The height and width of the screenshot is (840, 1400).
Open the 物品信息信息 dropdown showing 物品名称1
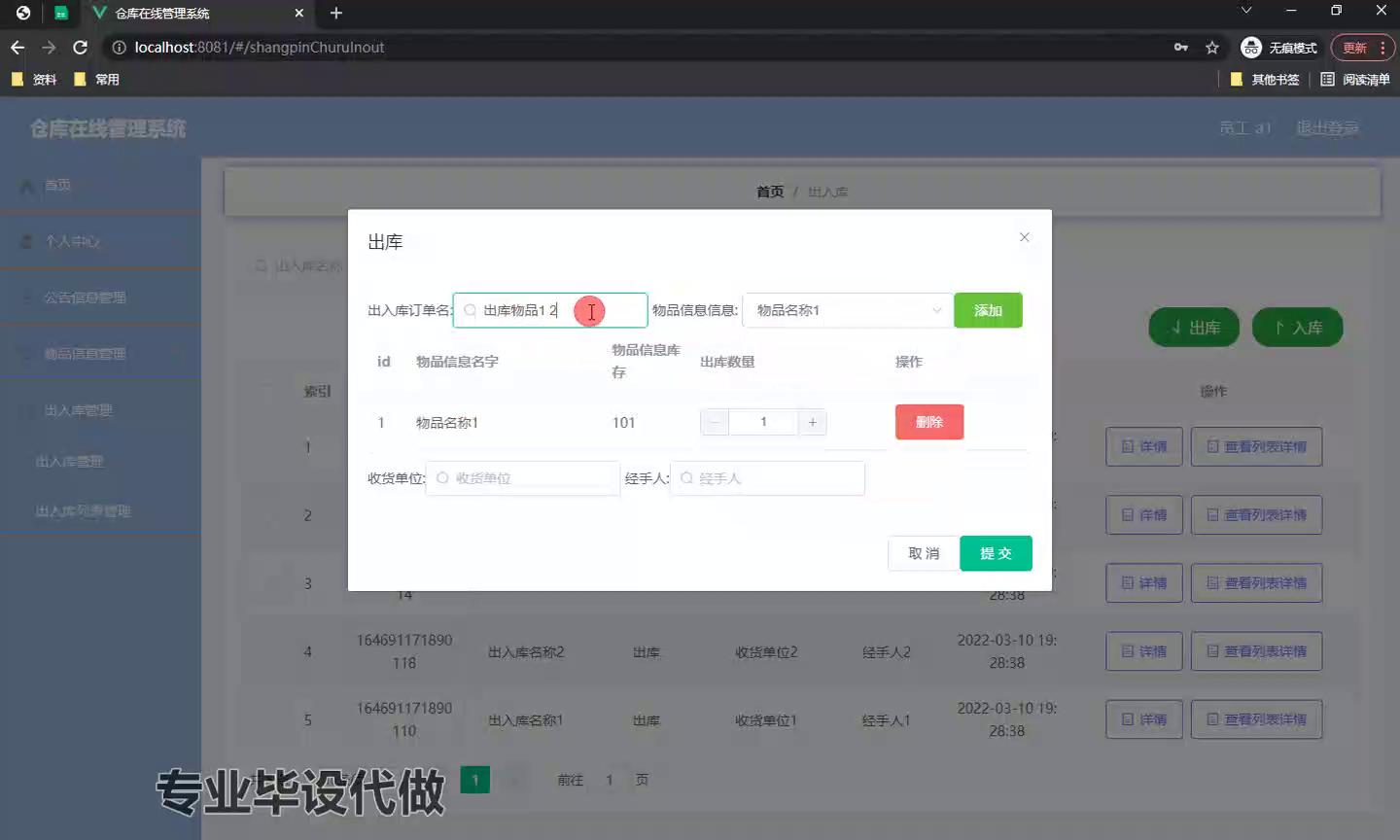(x=848, y=310)
